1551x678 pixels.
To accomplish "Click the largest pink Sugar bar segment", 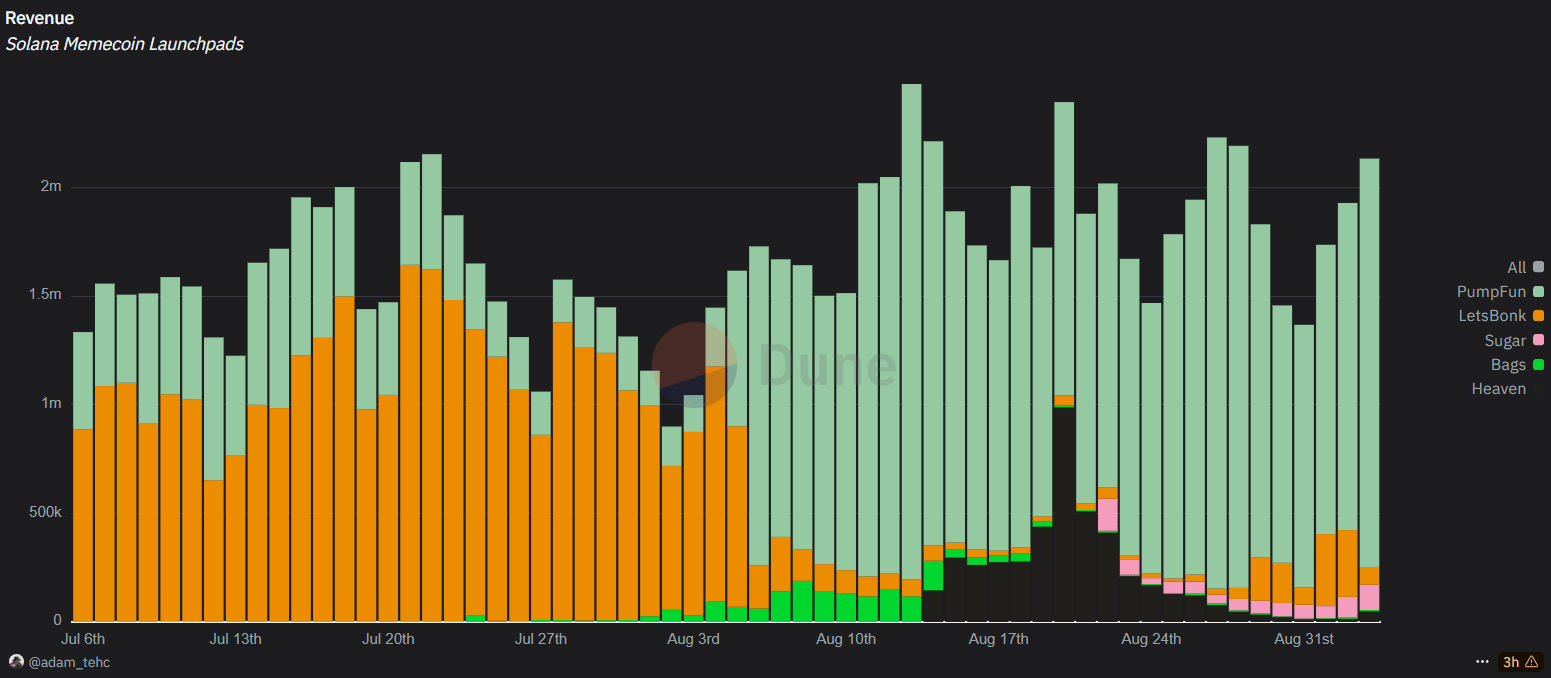I will (1107, 514).
